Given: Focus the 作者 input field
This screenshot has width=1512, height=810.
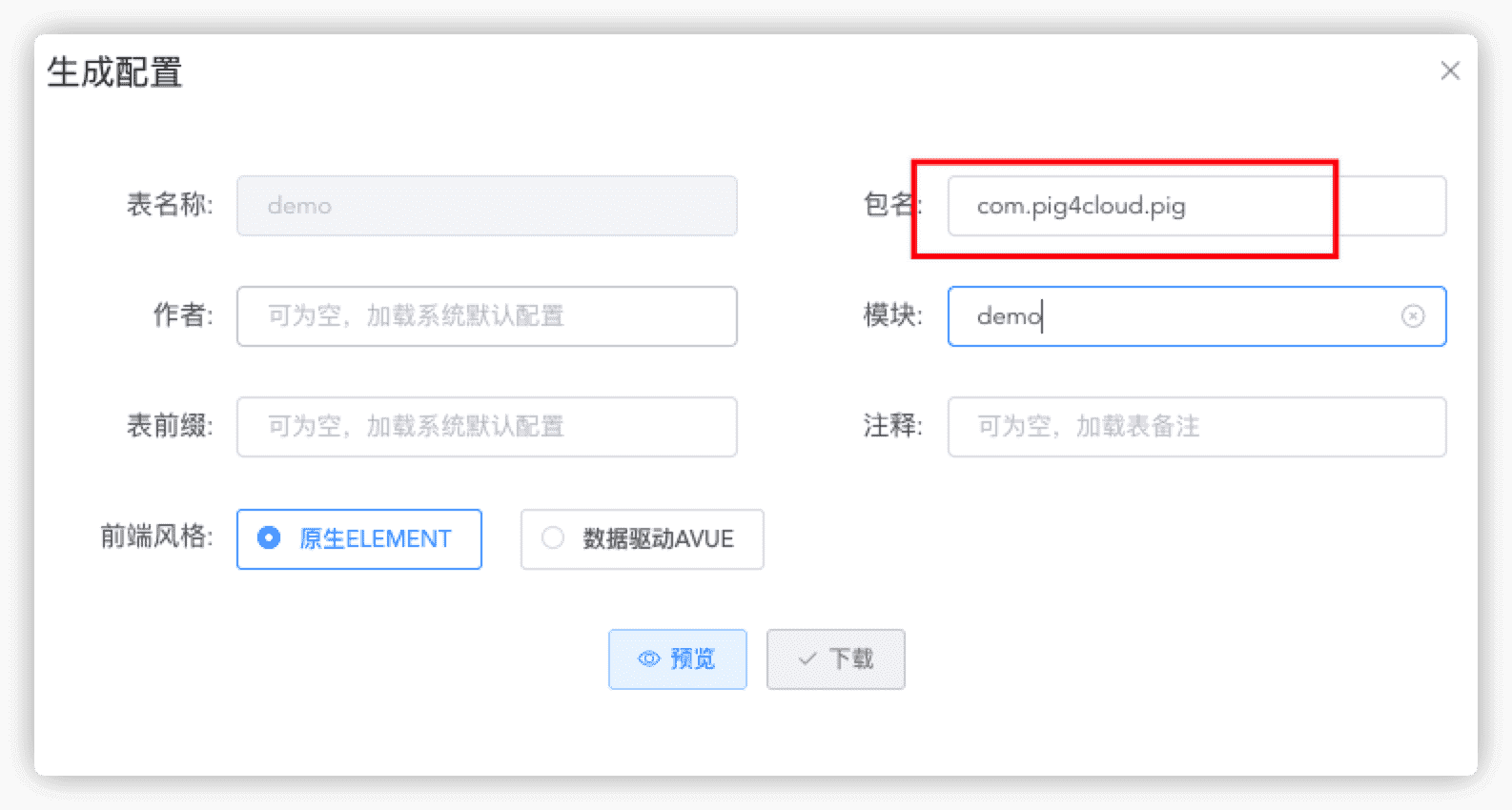Looking at the screenshot, I should (x=486, y=316).
